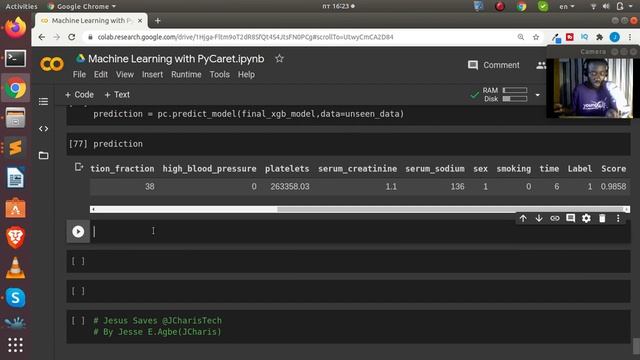Go forward in Chrome
The height and width of the screenshot is (360, 640).
[56, 37]
